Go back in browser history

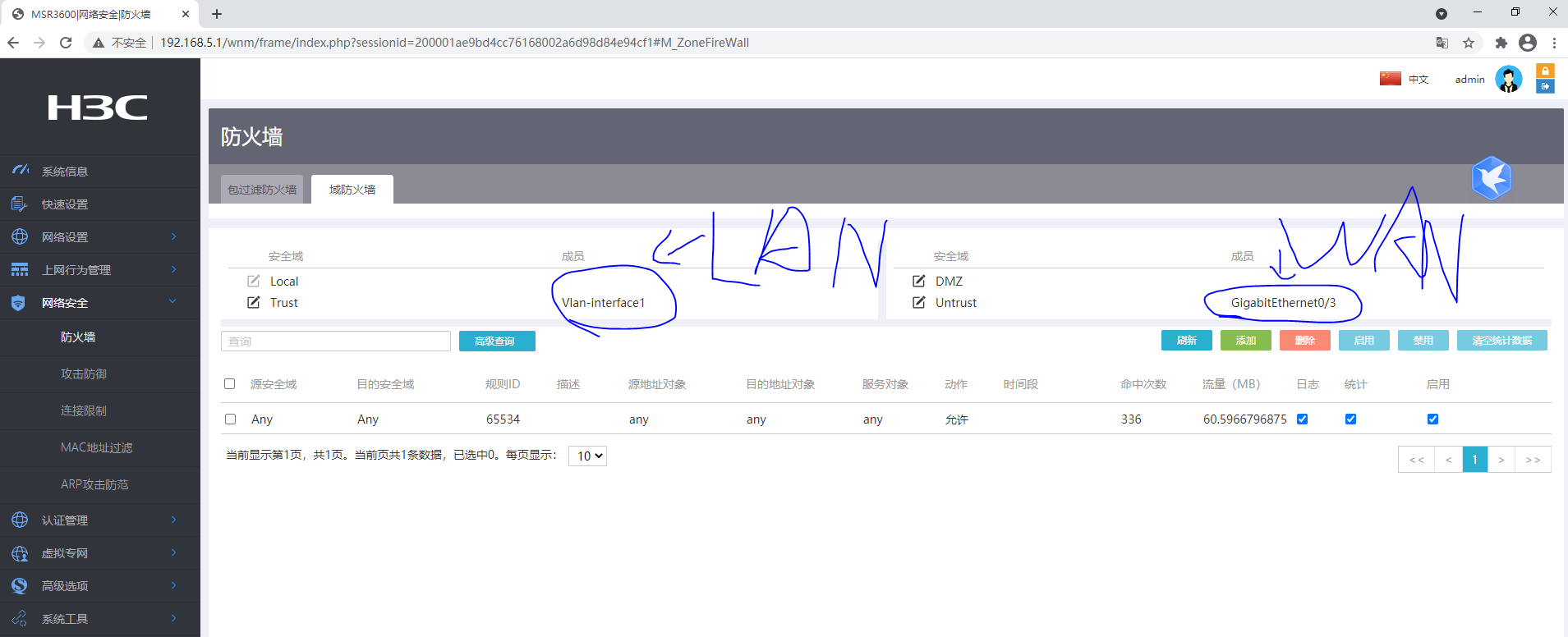13,43
